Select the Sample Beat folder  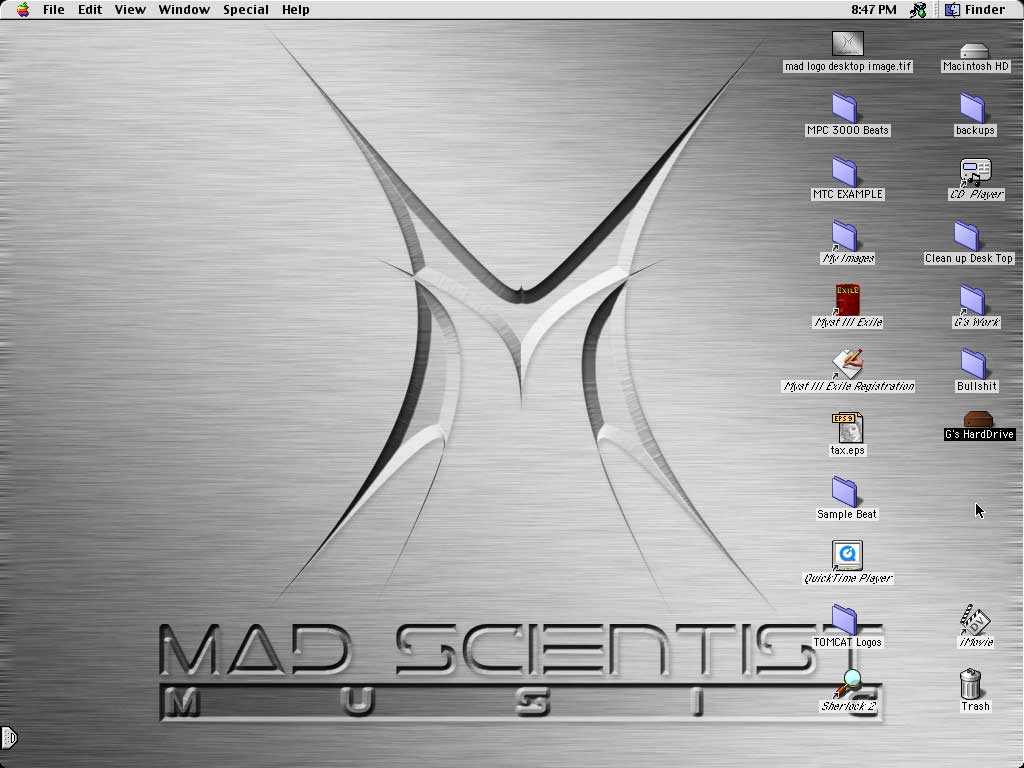pyautogui.click(x=844, y=491)
